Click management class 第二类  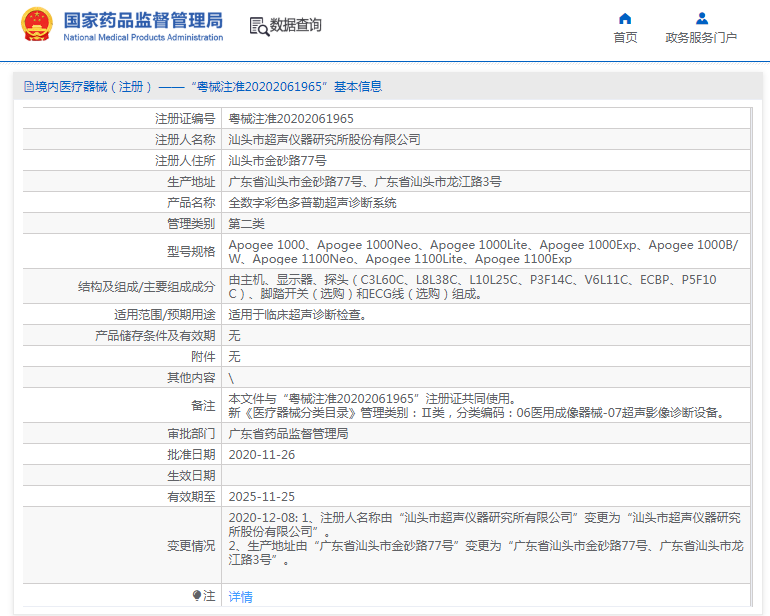tap(247, 224)
